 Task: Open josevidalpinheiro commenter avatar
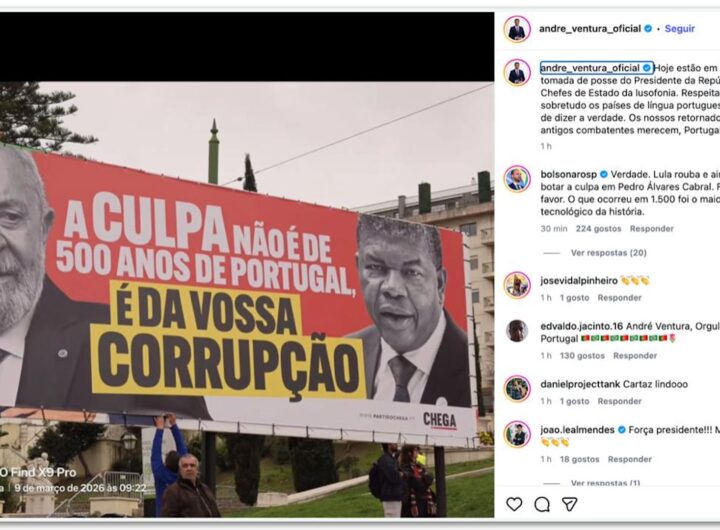517,285
